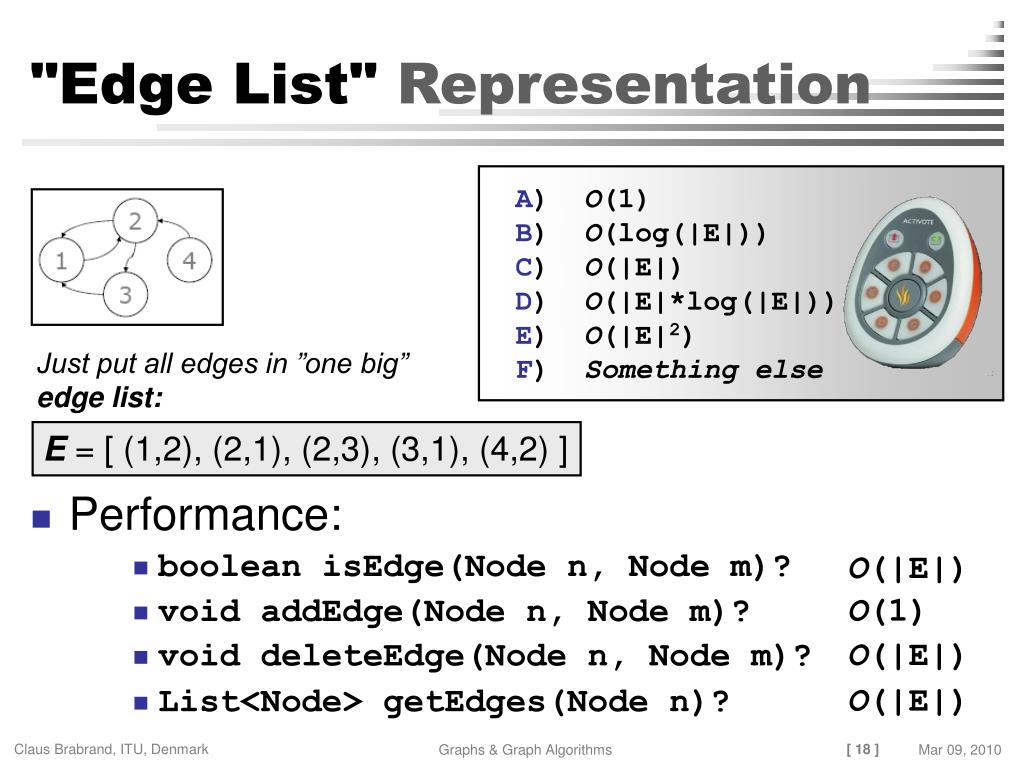Select answer option F) Something else
This screenshot has height=768, width=1024.
(669, 370)
